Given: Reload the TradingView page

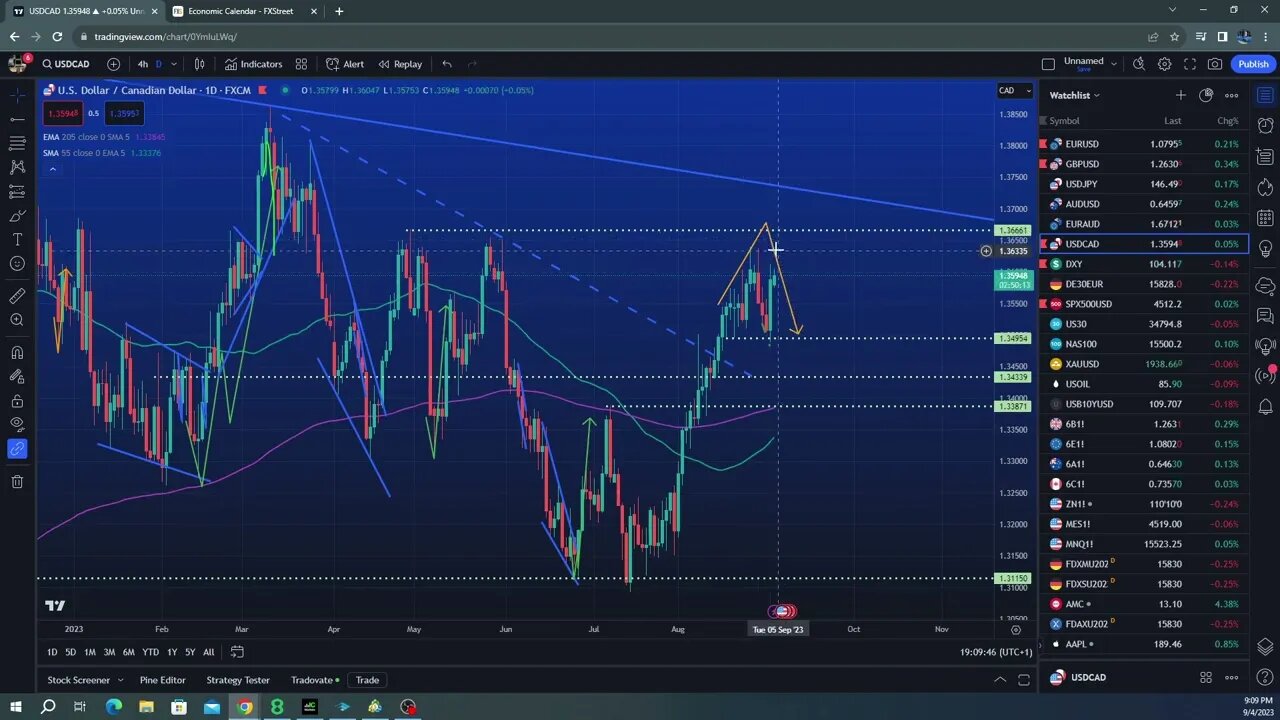Looking at the screenshot, I should (57, 37).
